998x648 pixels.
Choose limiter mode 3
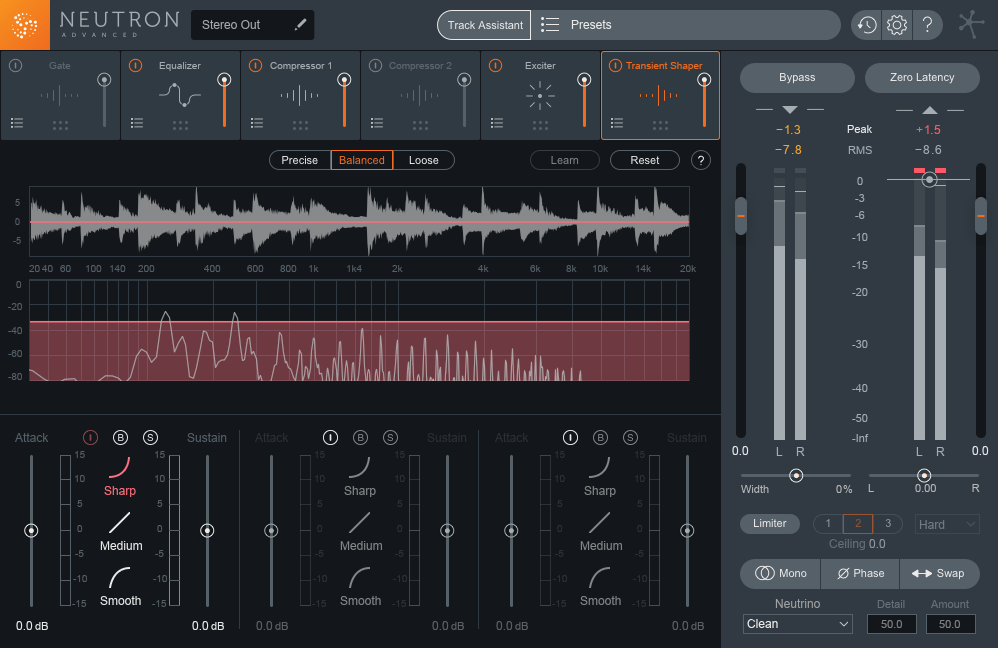point(888,523)
